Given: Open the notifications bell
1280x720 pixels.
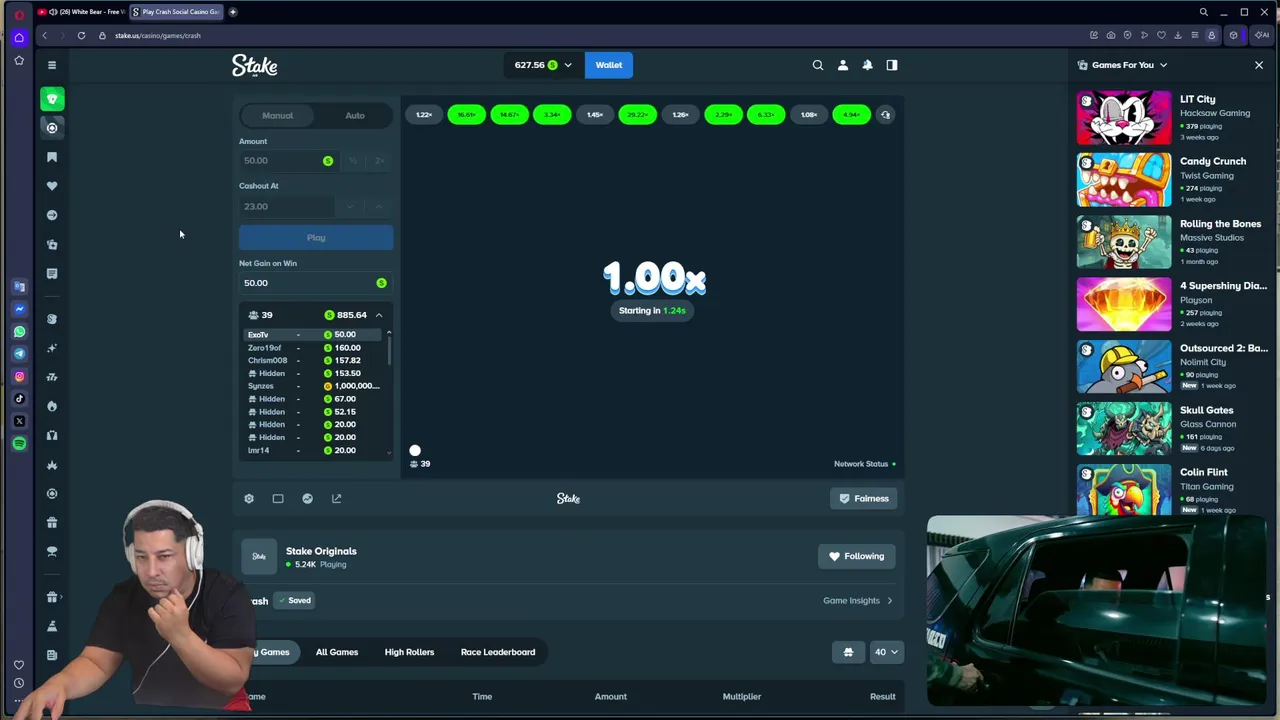Looking at the screenshot, I should pos(867,65).
